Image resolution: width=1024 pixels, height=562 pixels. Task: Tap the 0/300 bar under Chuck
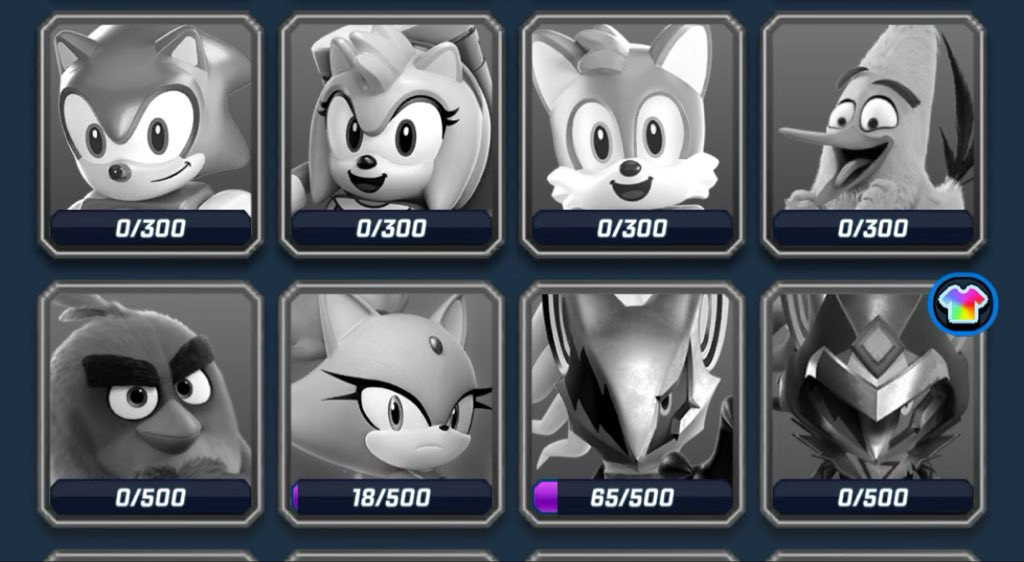pos(873,228)
